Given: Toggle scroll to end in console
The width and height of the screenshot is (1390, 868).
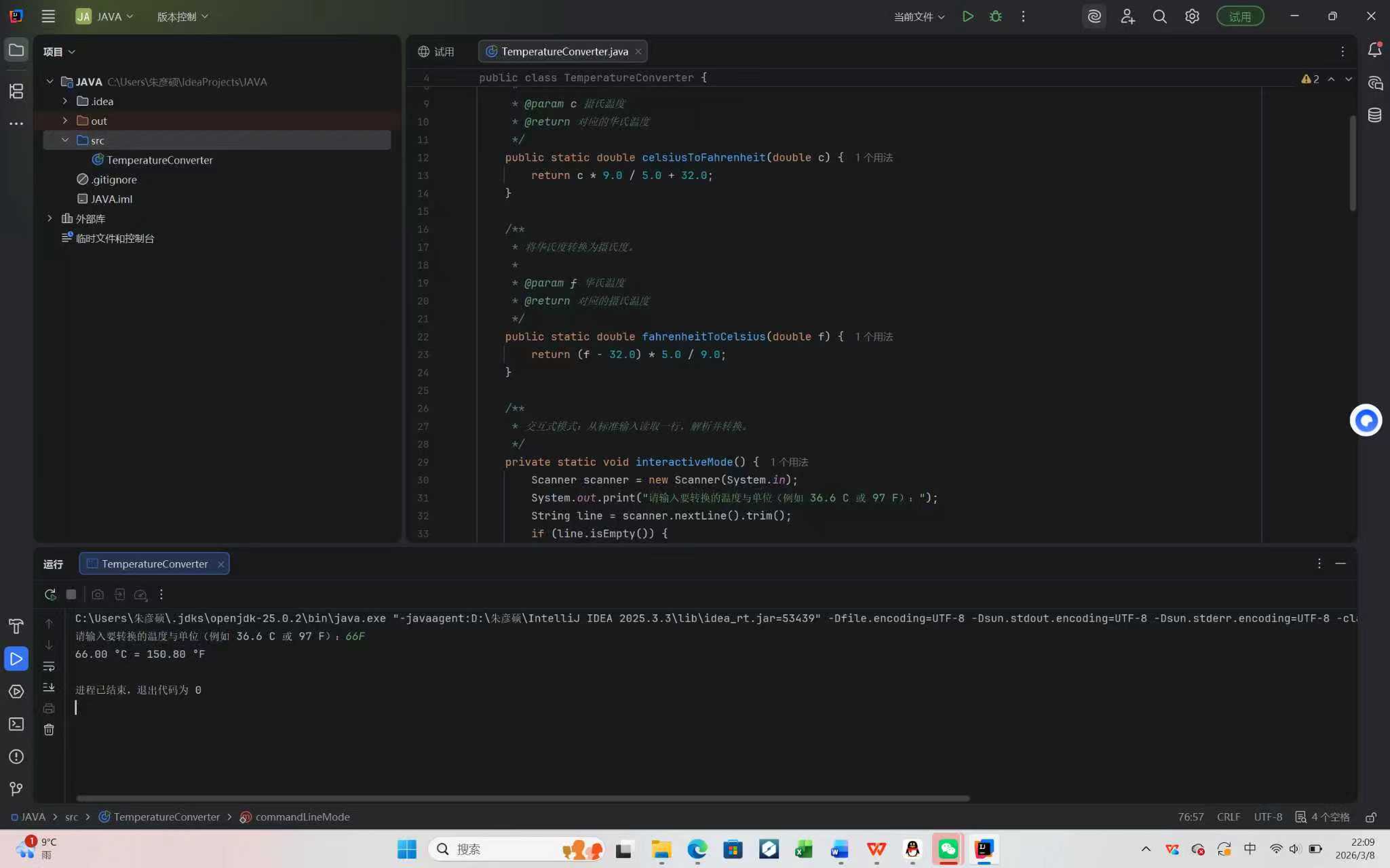Looking at the screenshot, I should (49, 687).
